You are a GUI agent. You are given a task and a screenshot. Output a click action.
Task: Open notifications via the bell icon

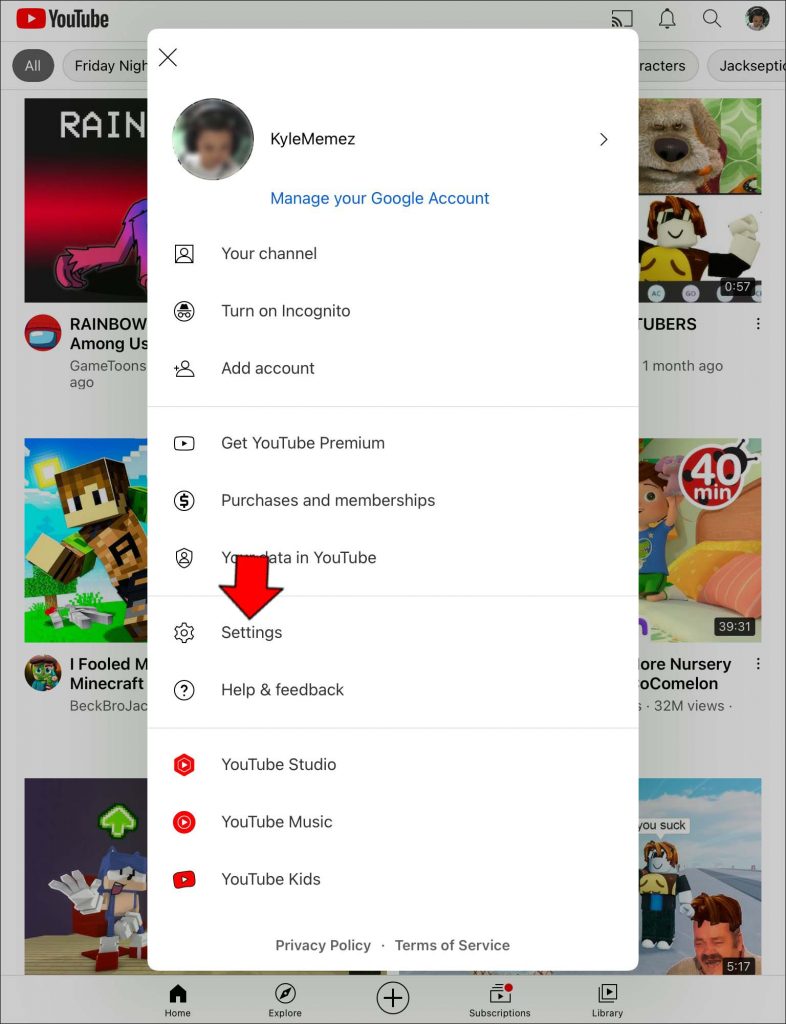666,18
